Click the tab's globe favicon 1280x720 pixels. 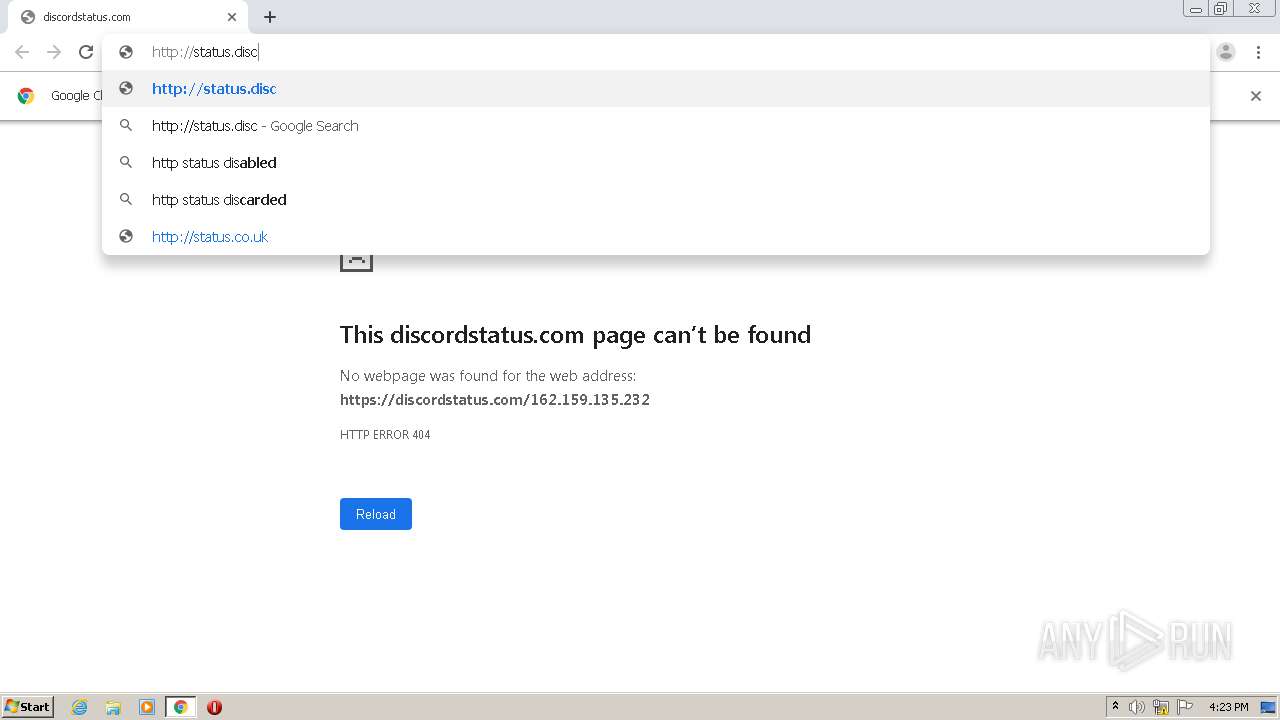pyautogui.click(x=27, y=17)
